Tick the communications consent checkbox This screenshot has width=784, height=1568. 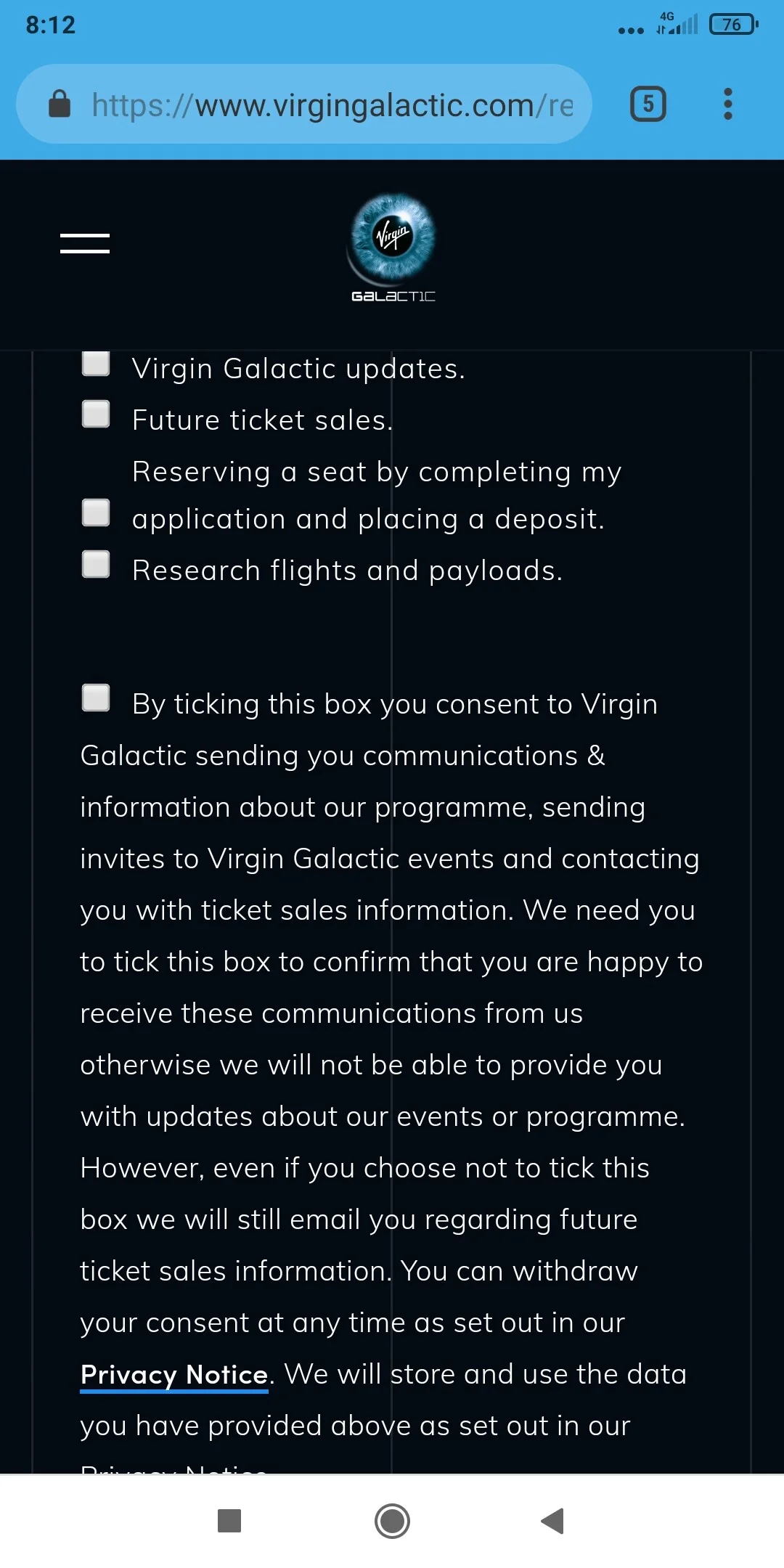[96, 698]
